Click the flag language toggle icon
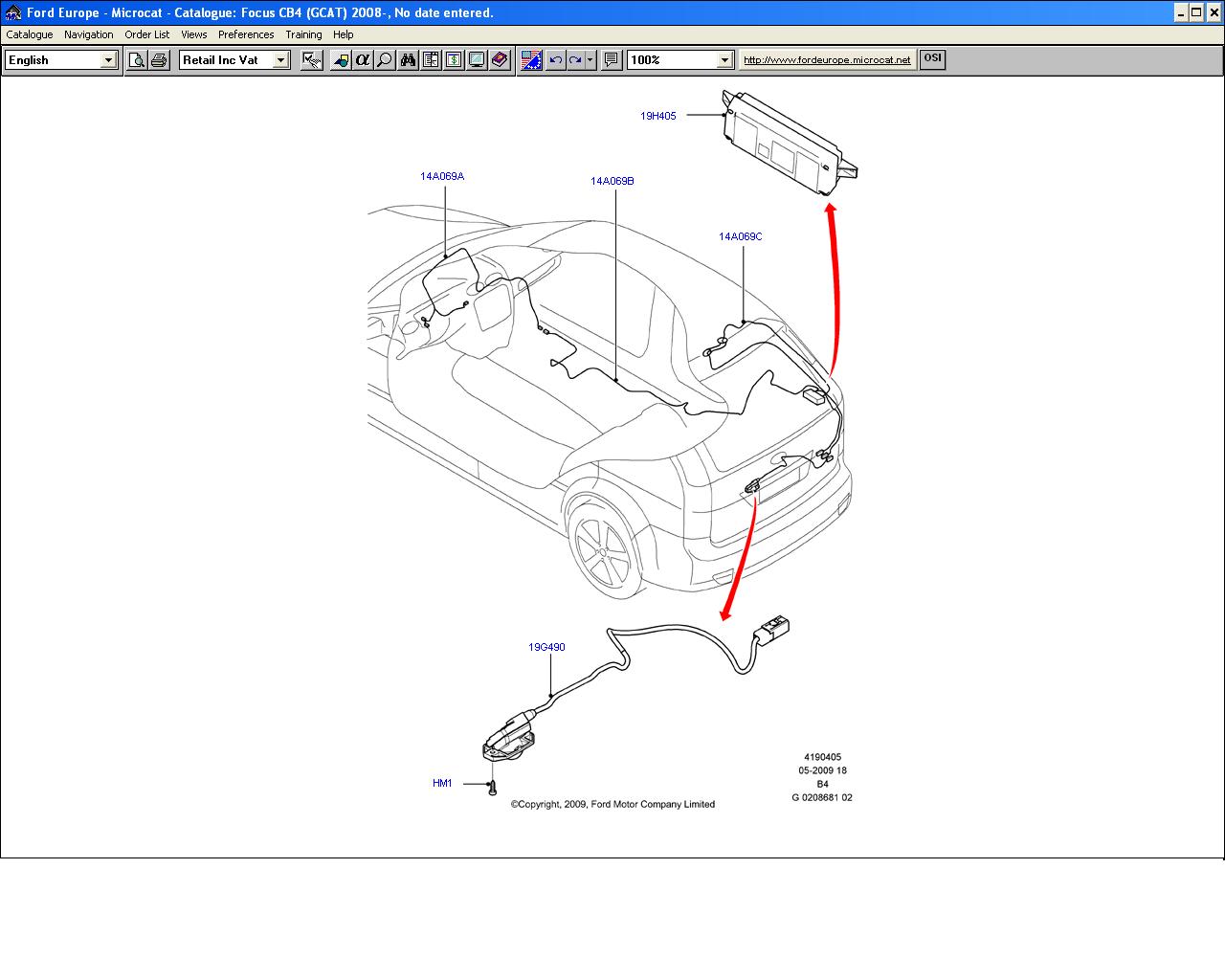Image resolution: width=1225 pixels, height=980 pixels. 531,60
